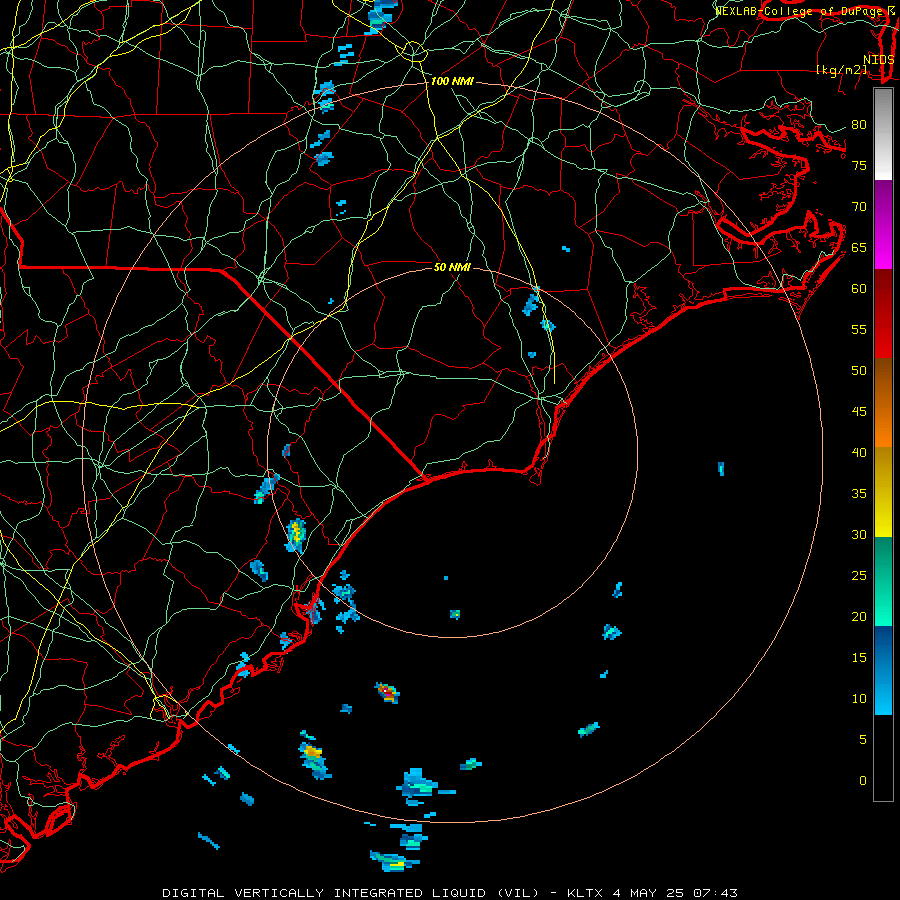Click the bottom caption "DIGITAL VERTICALLY INTEGRATED LIQUID (VIL)"
This screenshot has width=900, height=900.
[x=351, y=893]
